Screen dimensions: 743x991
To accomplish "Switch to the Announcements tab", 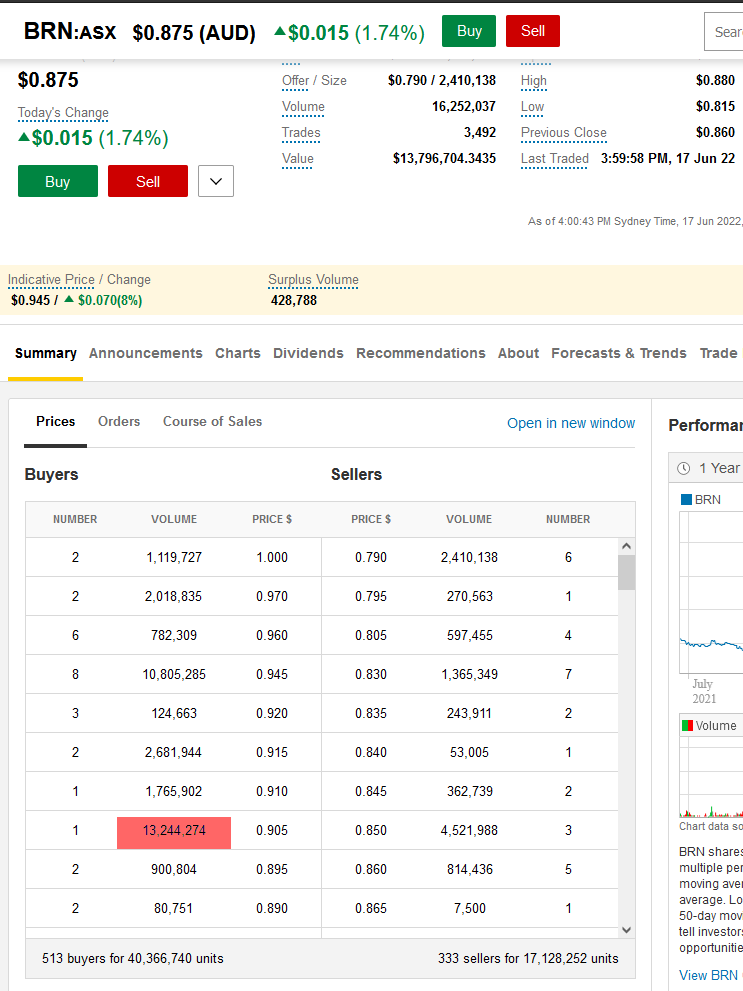I will (145, 353).
